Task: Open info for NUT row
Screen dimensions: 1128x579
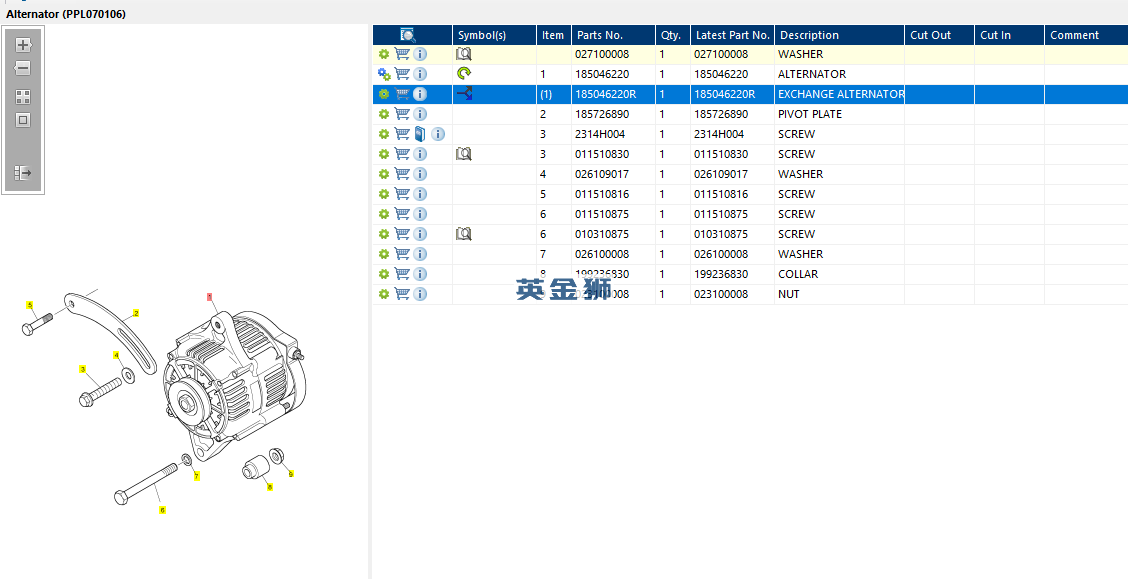Action: tap(420, 294)
